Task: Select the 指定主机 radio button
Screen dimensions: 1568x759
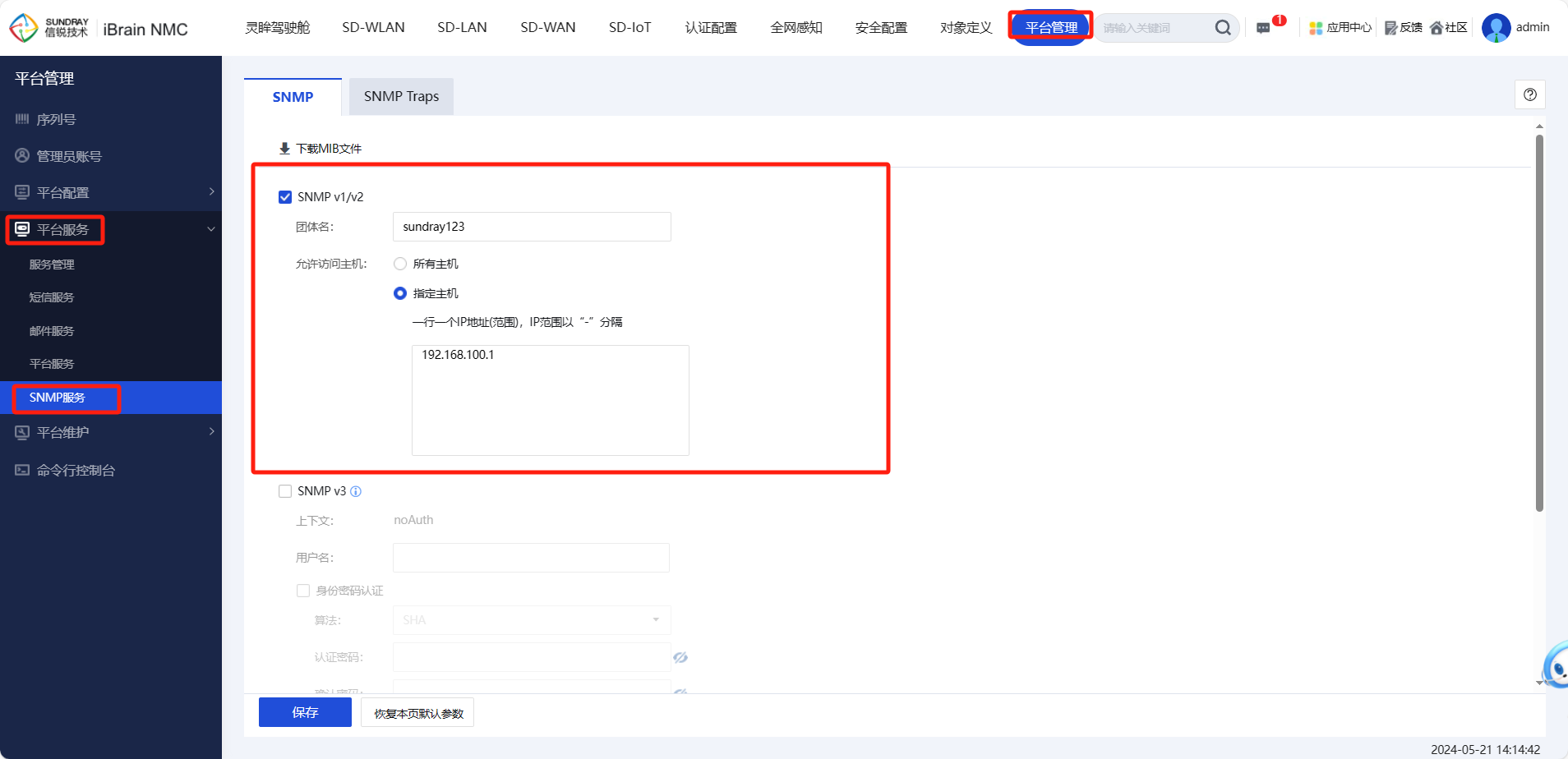Action: (400, 293)
